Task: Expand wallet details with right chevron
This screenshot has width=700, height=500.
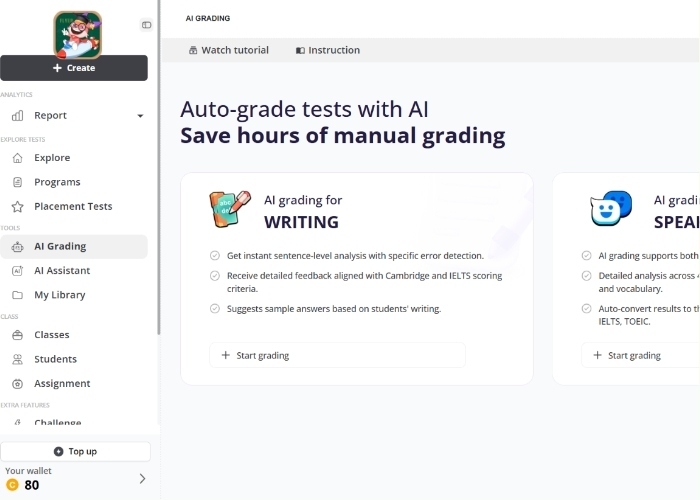Action: 142,479
